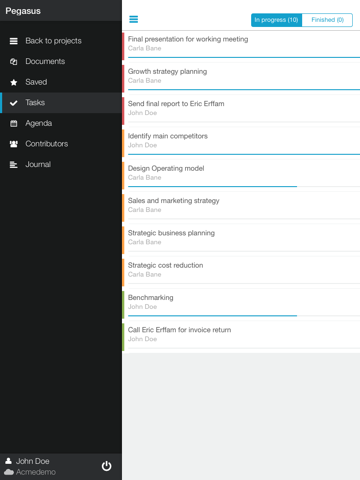The image size is (360, 480).
Task: Click assignee Carla Bane under Sales and marketing strategy
Action: (144, 210)
